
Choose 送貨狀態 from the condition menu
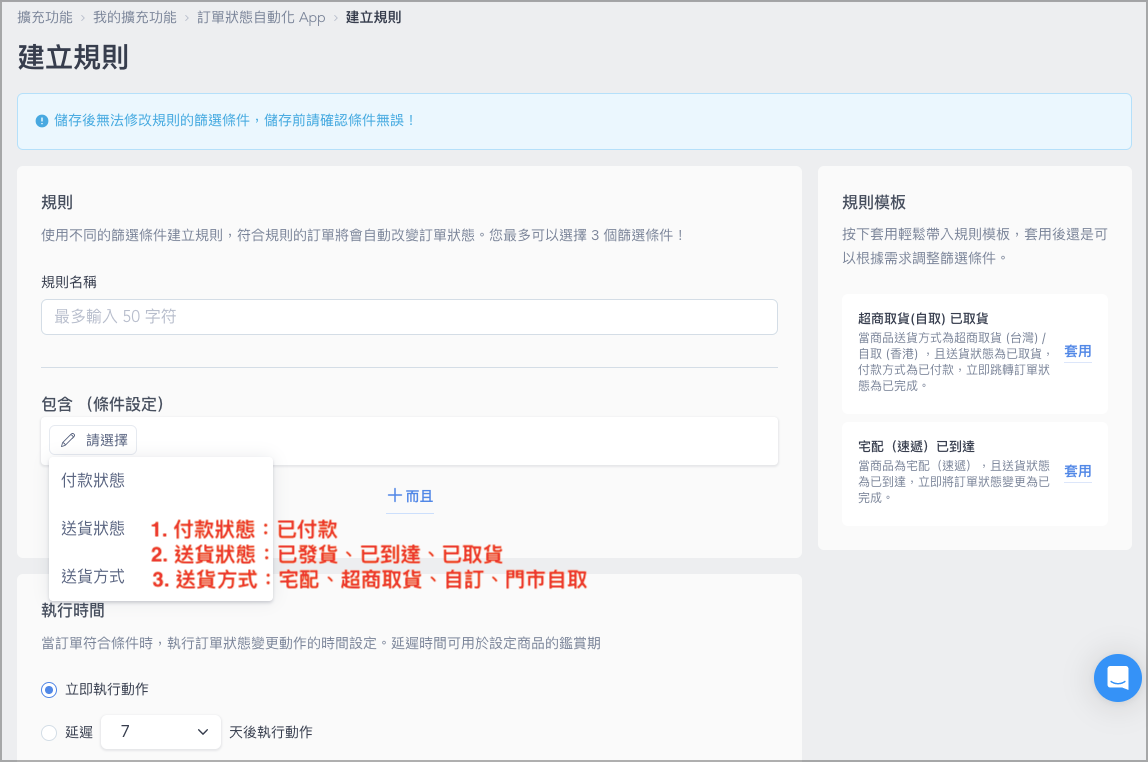93,528
